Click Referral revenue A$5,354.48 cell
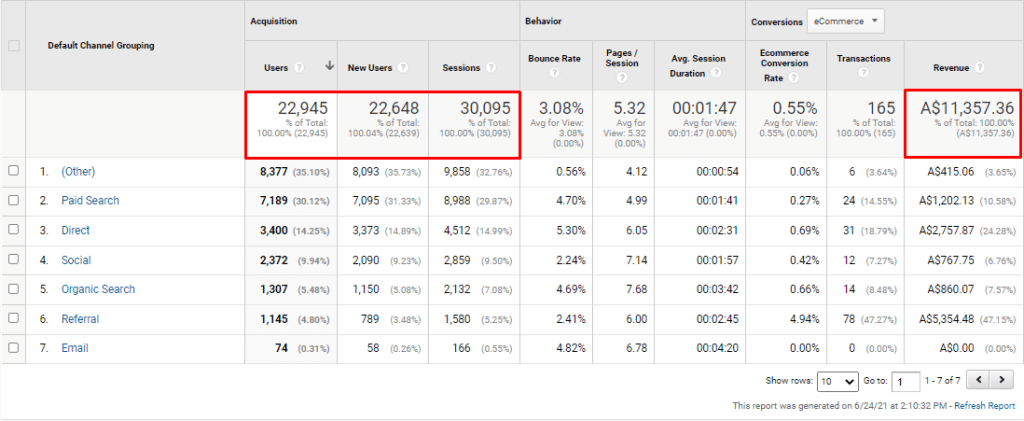Image resolution: width=1024 pixels, height=421 pixels. (x=947, y=319)
